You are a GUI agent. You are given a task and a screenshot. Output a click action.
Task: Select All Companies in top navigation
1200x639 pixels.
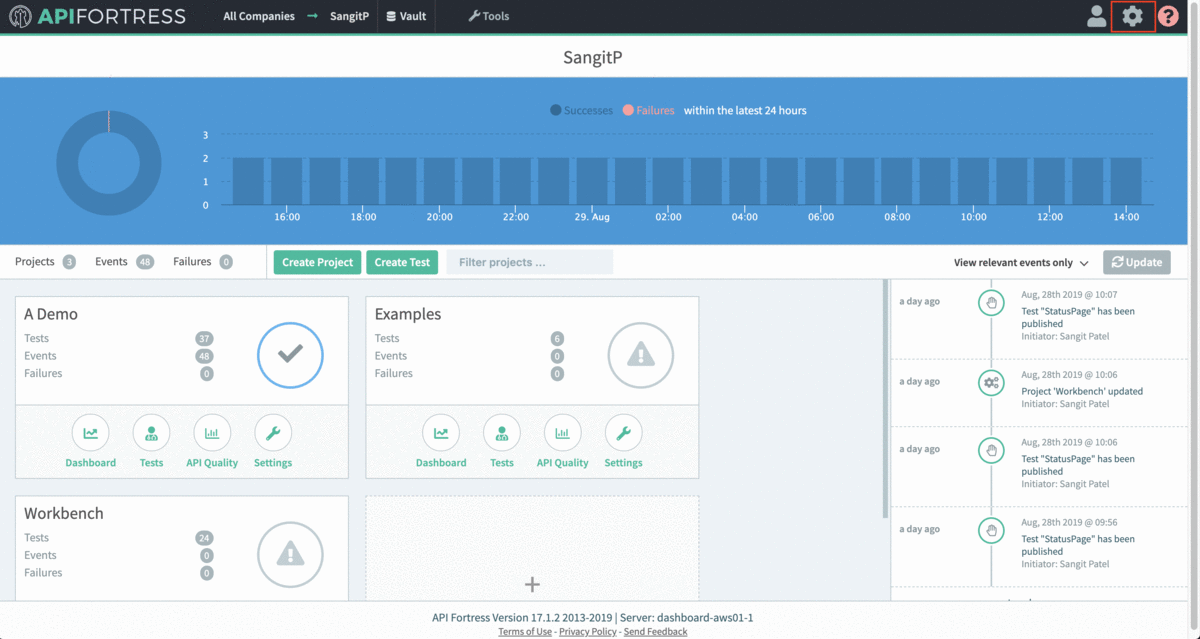point(258,16)
